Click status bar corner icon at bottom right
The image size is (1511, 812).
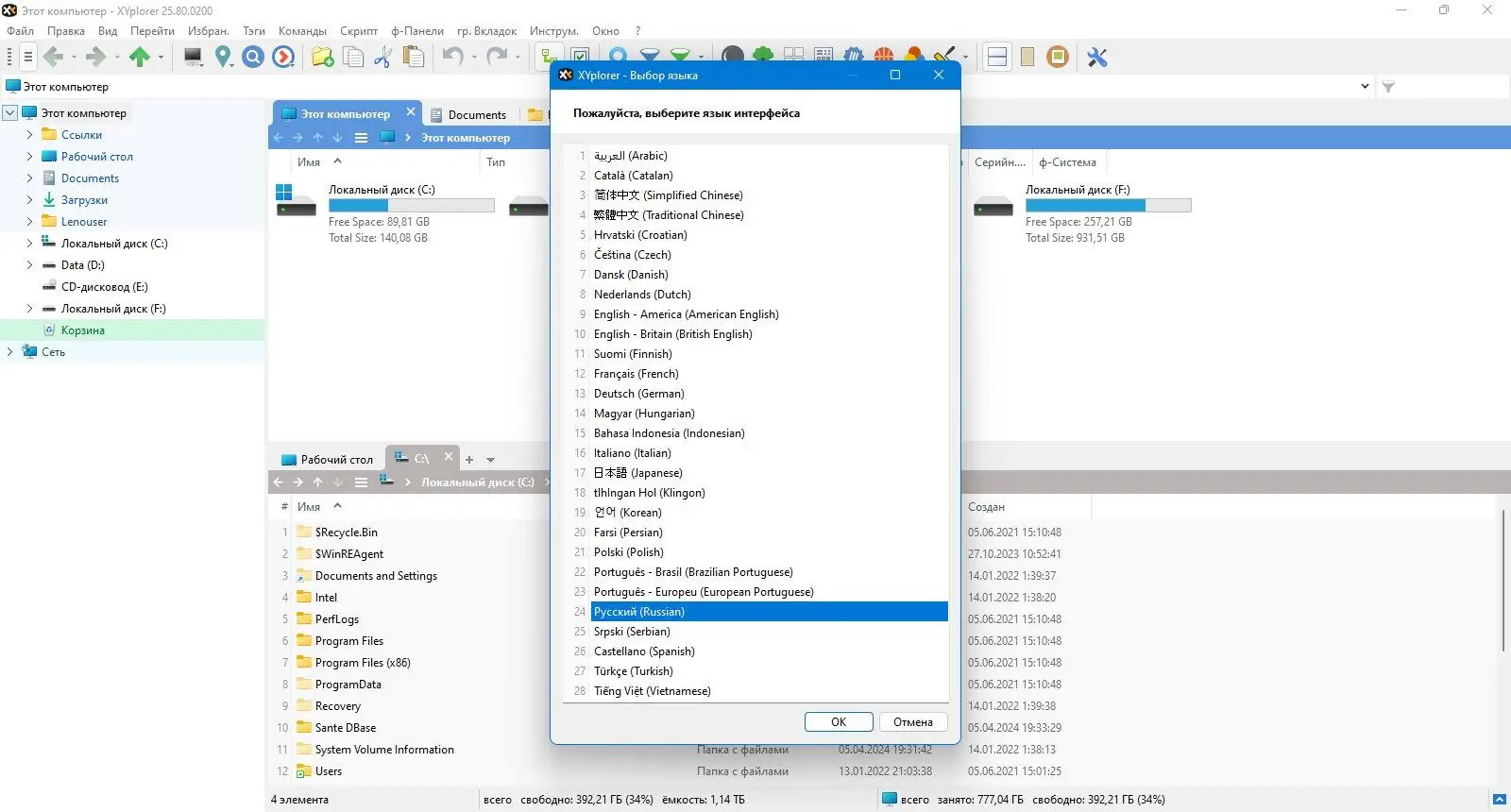[1499, 800]
